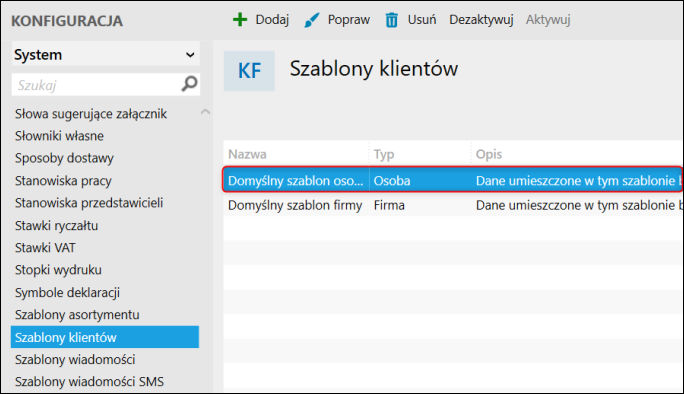Focus the Szukaj search field
684x394 pixels.
click(x=97, y=85)
